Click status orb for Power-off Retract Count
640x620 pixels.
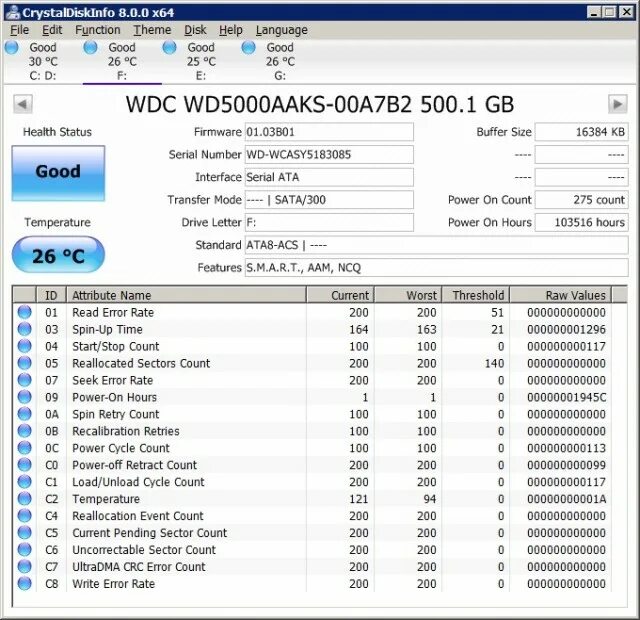[x=24, y=464]
